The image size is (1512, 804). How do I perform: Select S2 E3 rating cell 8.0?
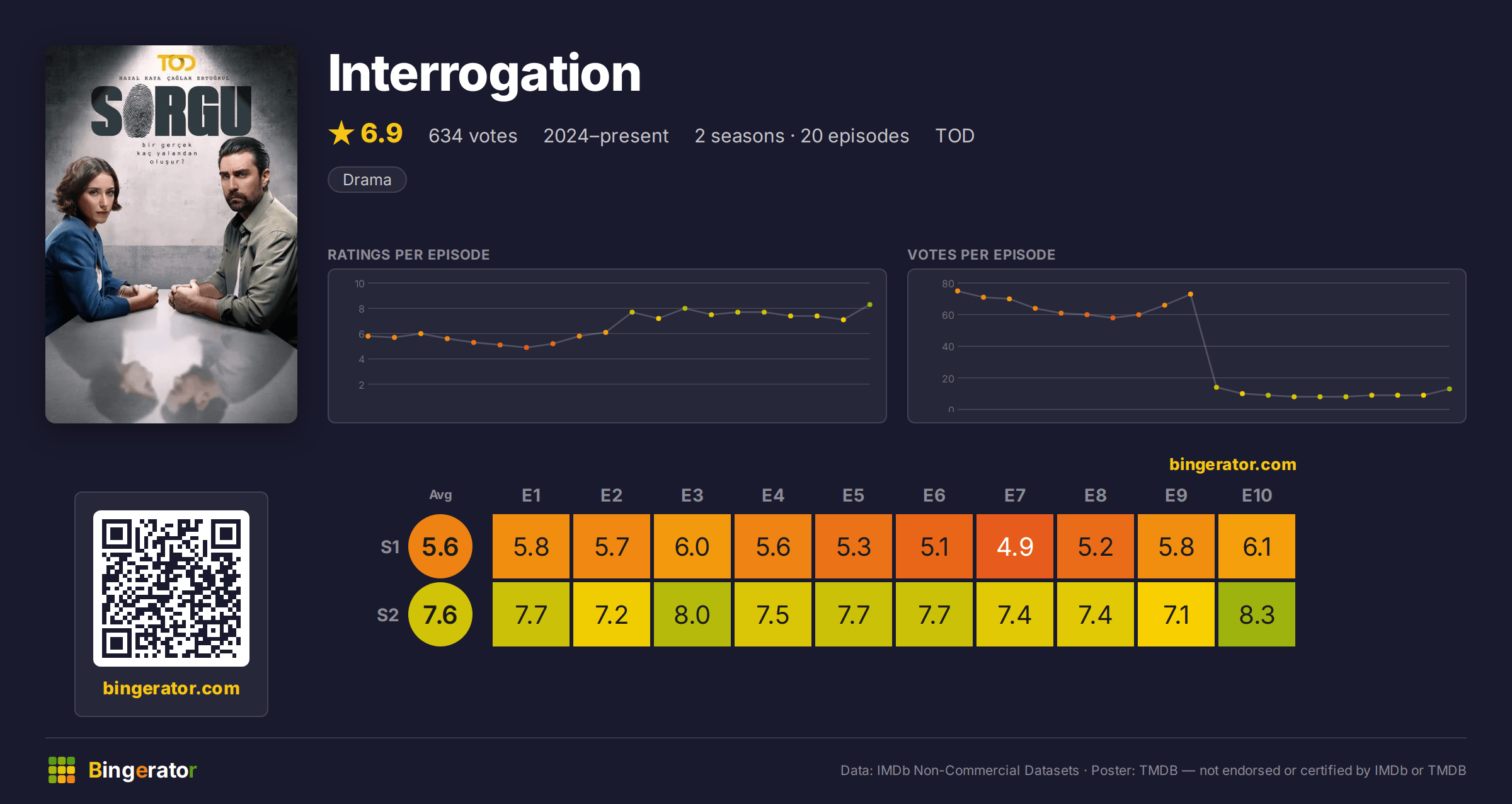pyautogui.click(x=692, y=614)
